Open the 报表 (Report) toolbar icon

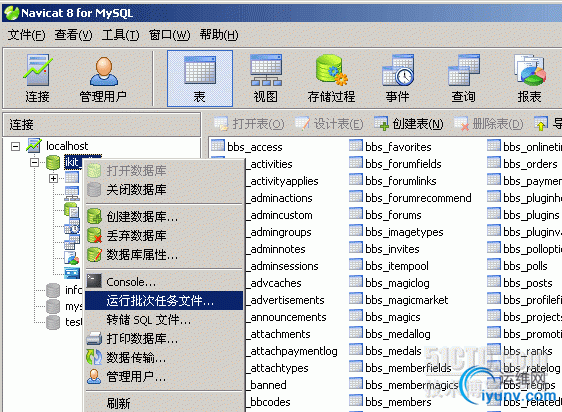529,78
